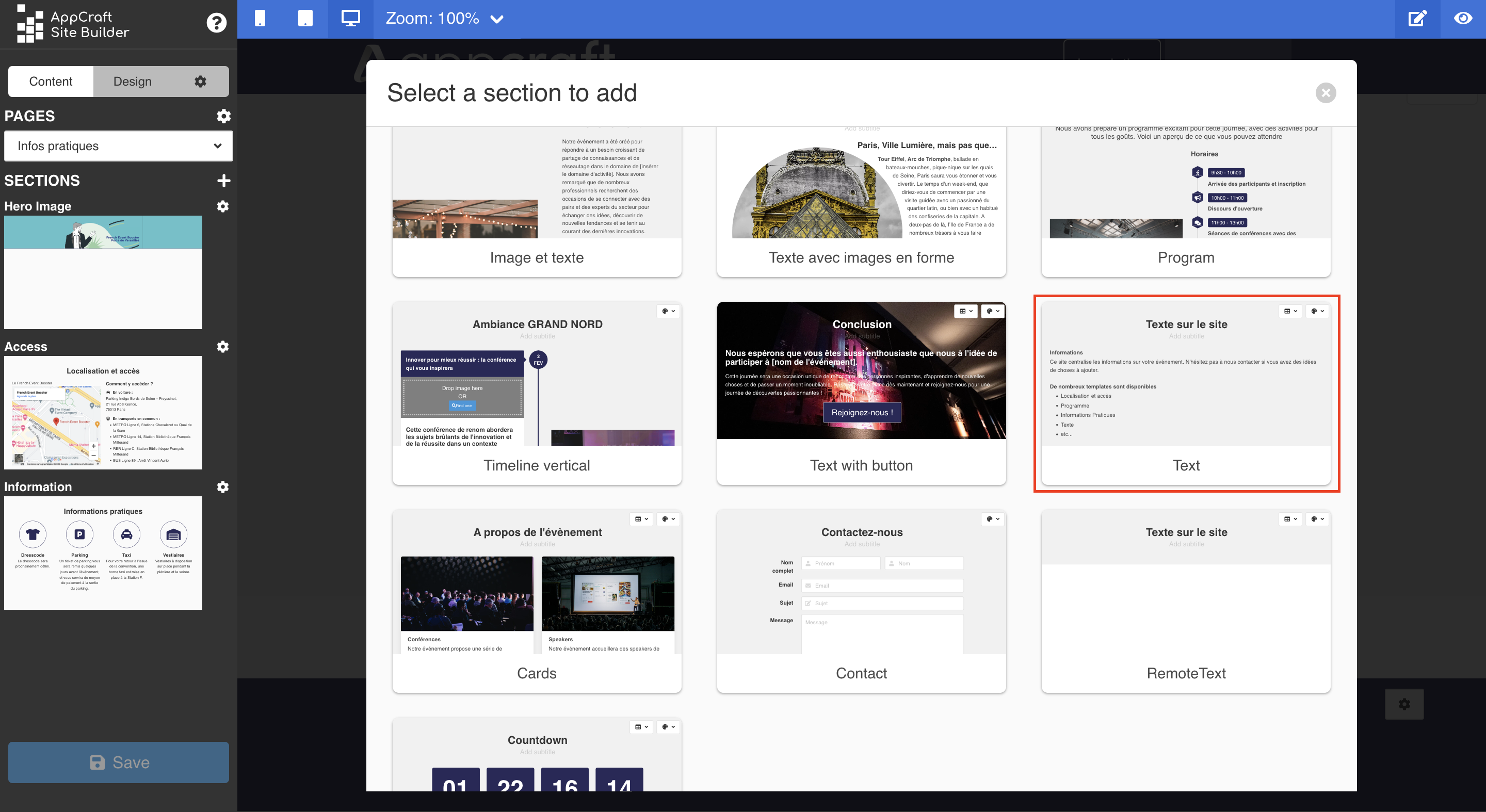The height and width of the screenshot is (812, 1486).
Task: Select desktop monitor preview icon
Action: point(350,19)
